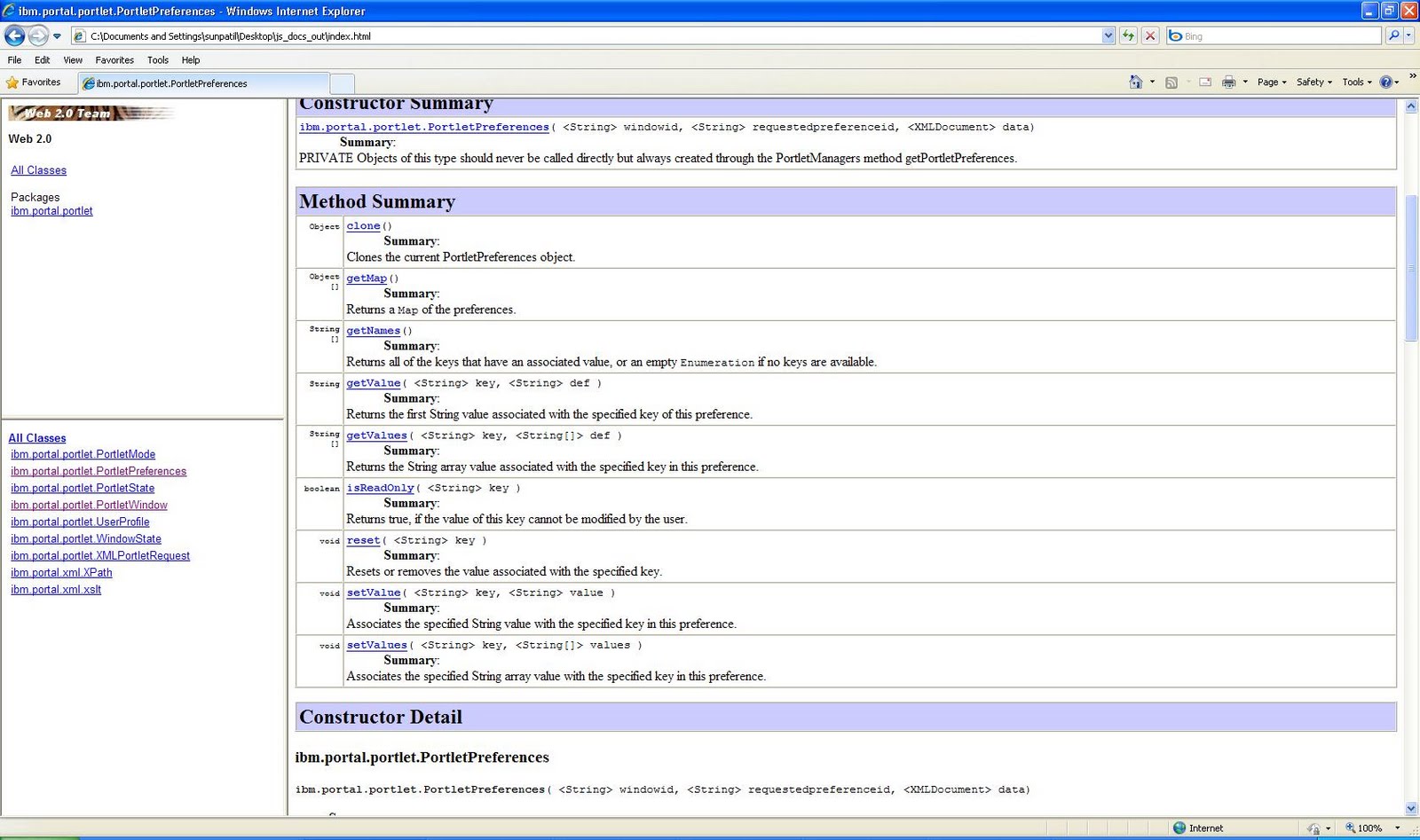Click the privacy icon in status bar
1420x840 pixels.
1314,828
